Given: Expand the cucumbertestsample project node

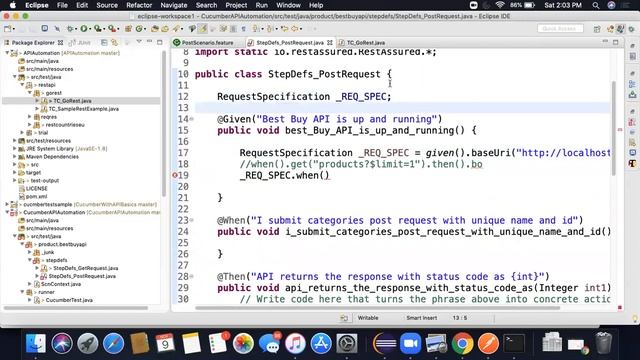Looking at the screenshot, I should [x=7, y=204].
